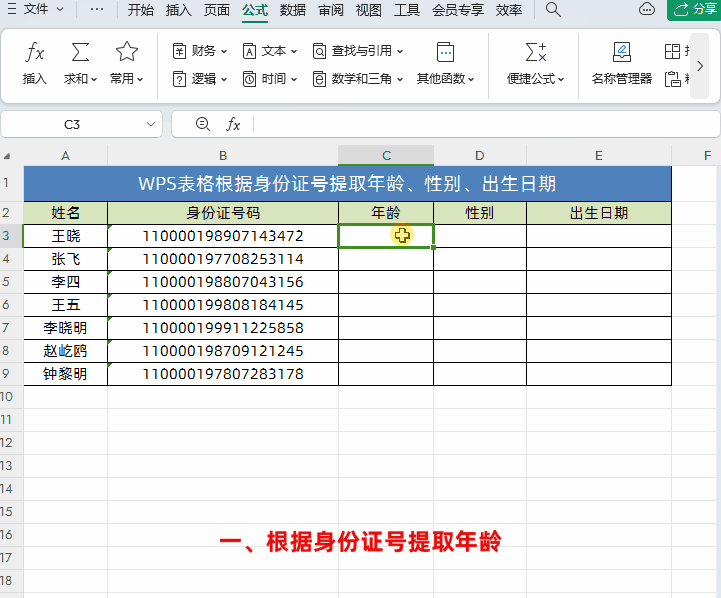The width and height of the screenshot is (721, 598).
Task: Expand the Other Functions dropdown arrow
Action: pyautogui.click(x=471, y=80)
